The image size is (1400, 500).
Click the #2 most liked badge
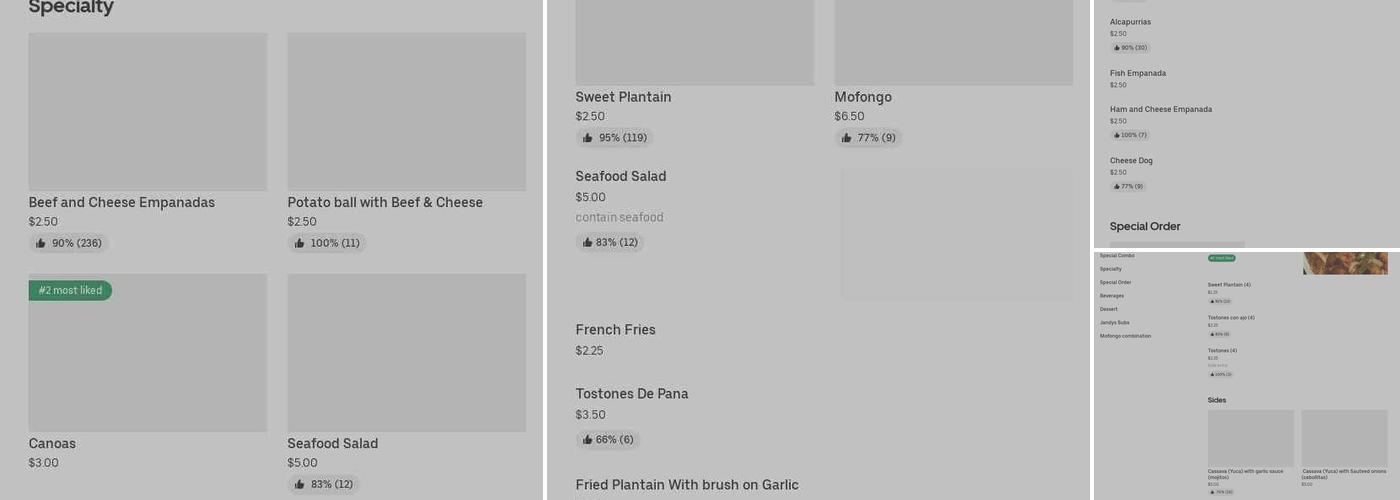coord(70,291)
